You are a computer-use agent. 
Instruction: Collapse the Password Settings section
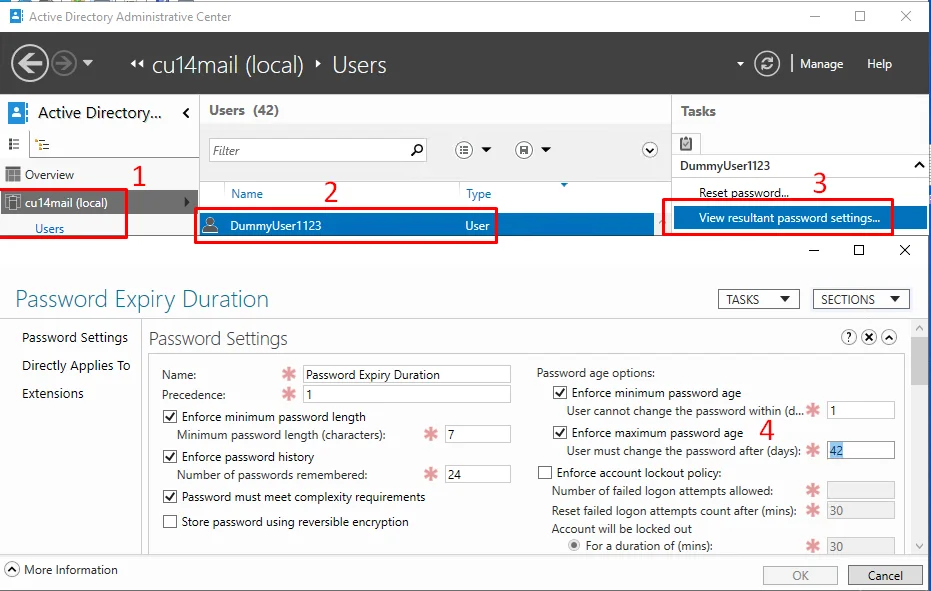889,337
